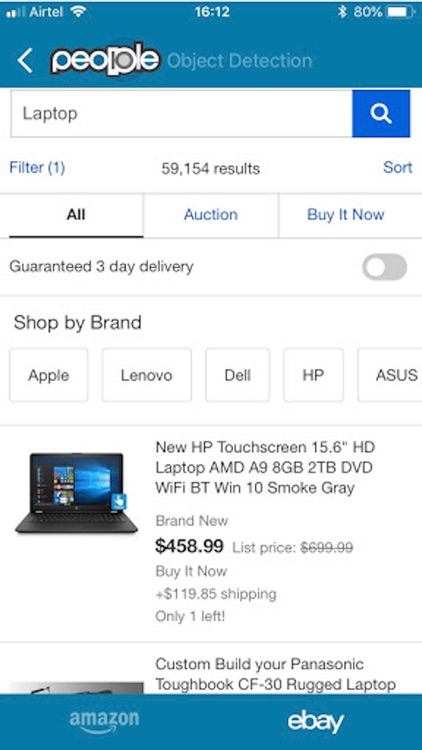Switch to the Buy It Now tab
This screenshot has height=750, width=422.
pos(345,215)
